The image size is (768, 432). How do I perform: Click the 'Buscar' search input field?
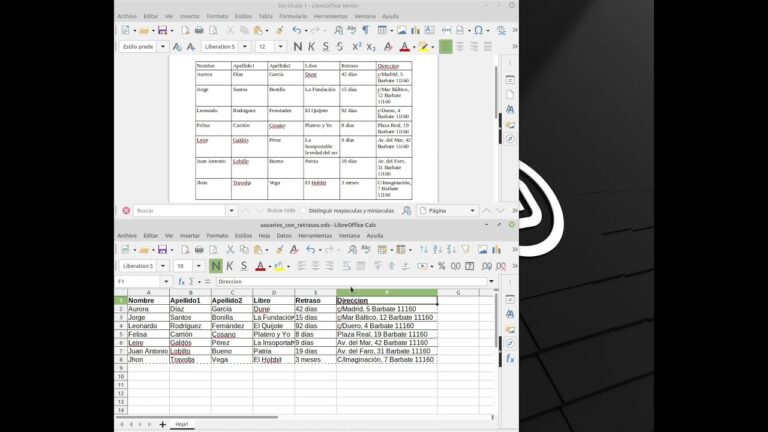tap(179, 211)
